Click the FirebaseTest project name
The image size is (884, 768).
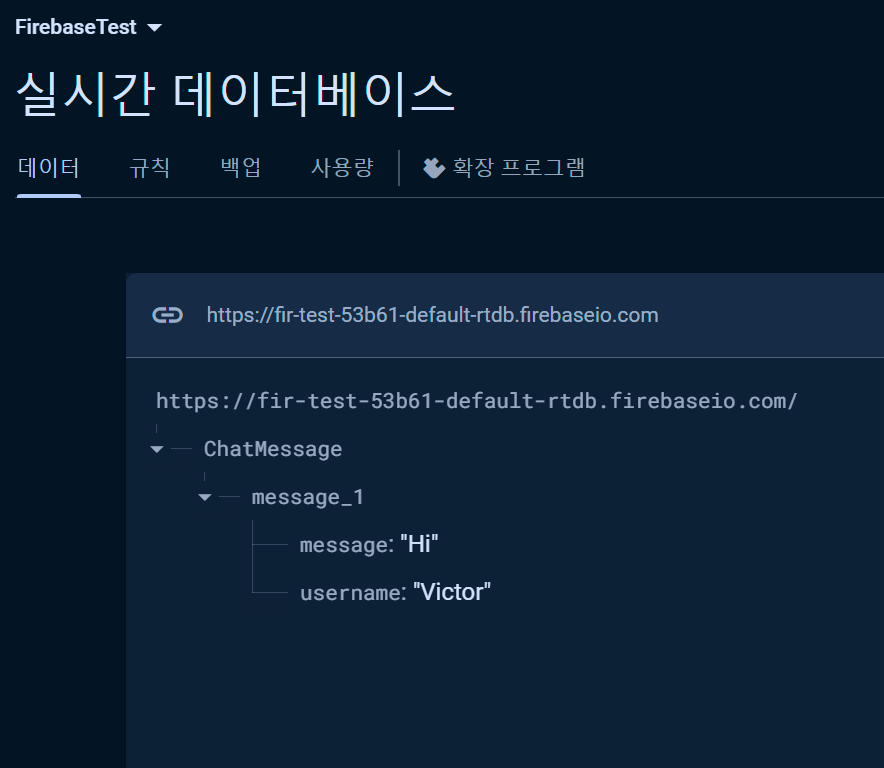76,27
